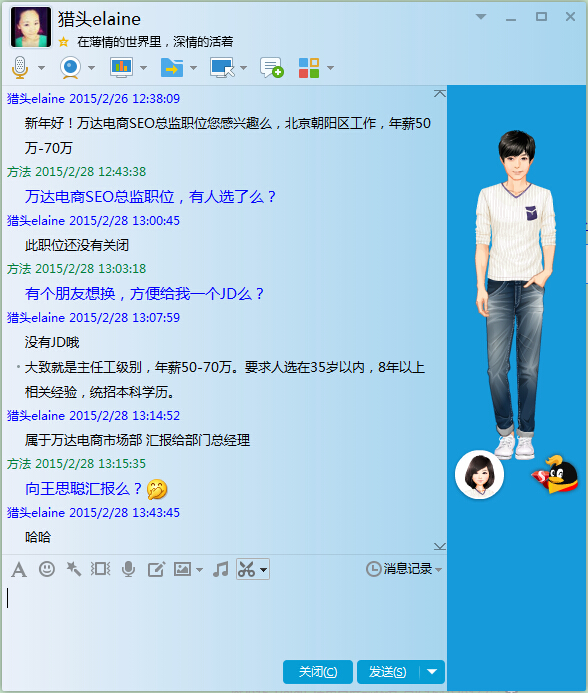Viewport: 588px width, 693px height.
Task: Create a discussion group with chat plus icon
Action: pyautogui.click(x=271, y=68)
